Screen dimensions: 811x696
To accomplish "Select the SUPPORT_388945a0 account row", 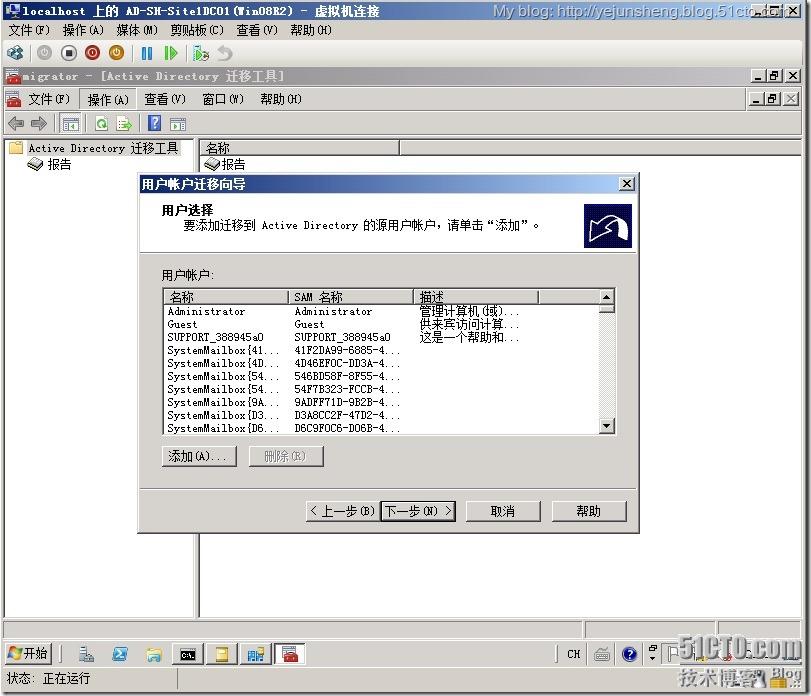I will coord(381,337).
